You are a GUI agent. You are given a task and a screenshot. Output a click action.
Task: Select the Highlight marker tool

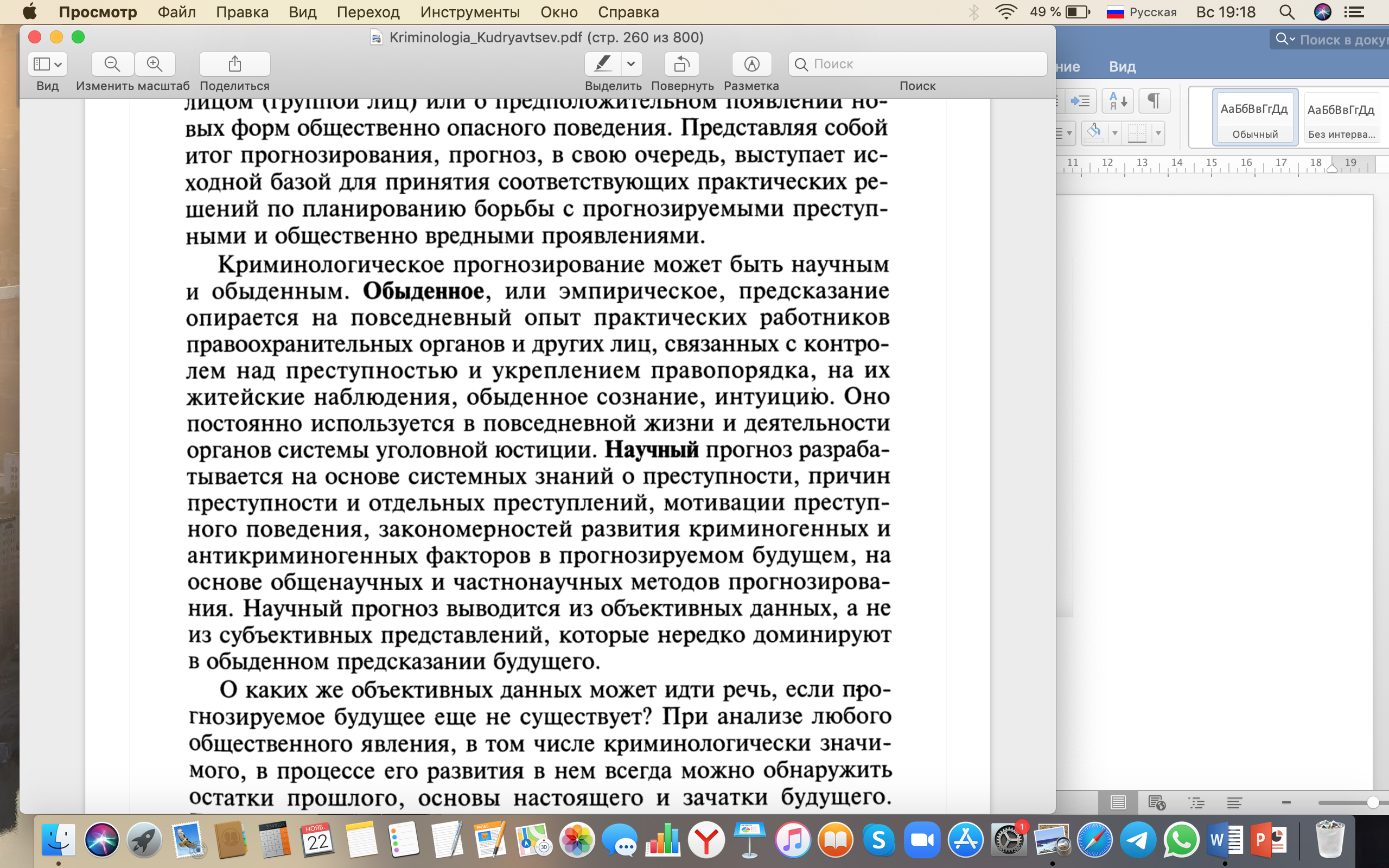(x=603, y=63)
